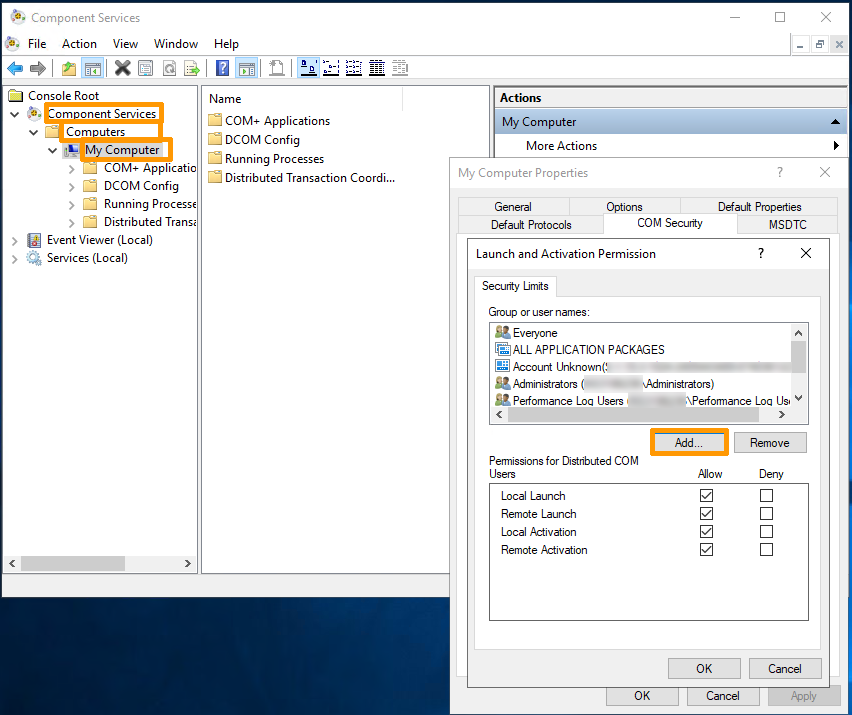Uncheck Allow for Local Activation
Image resolution: width=852 pixels, height=715 pixels.
707,531
